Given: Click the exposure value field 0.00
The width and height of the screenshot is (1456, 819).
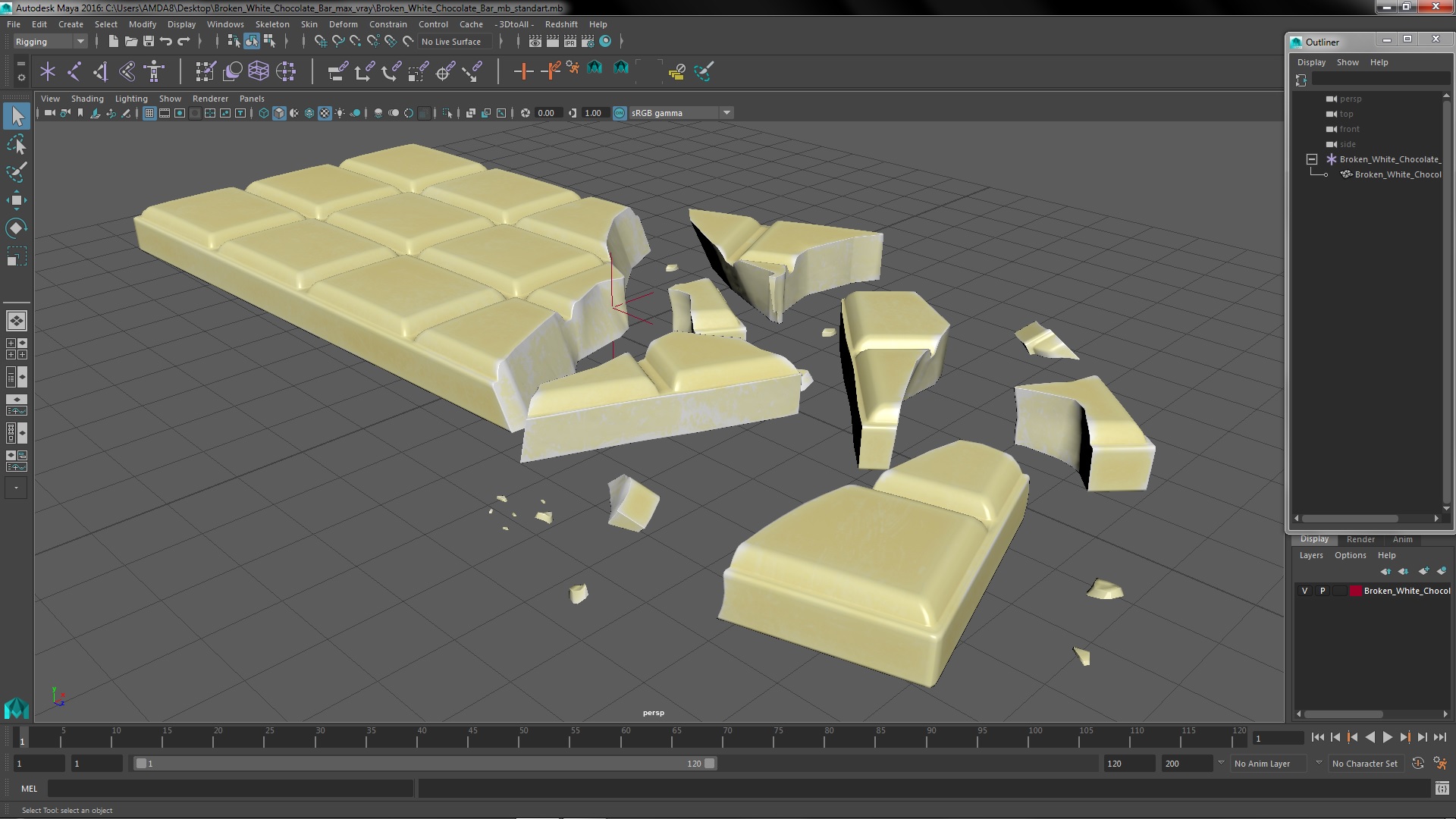Looking at the screenshot, I should point(548,113).
